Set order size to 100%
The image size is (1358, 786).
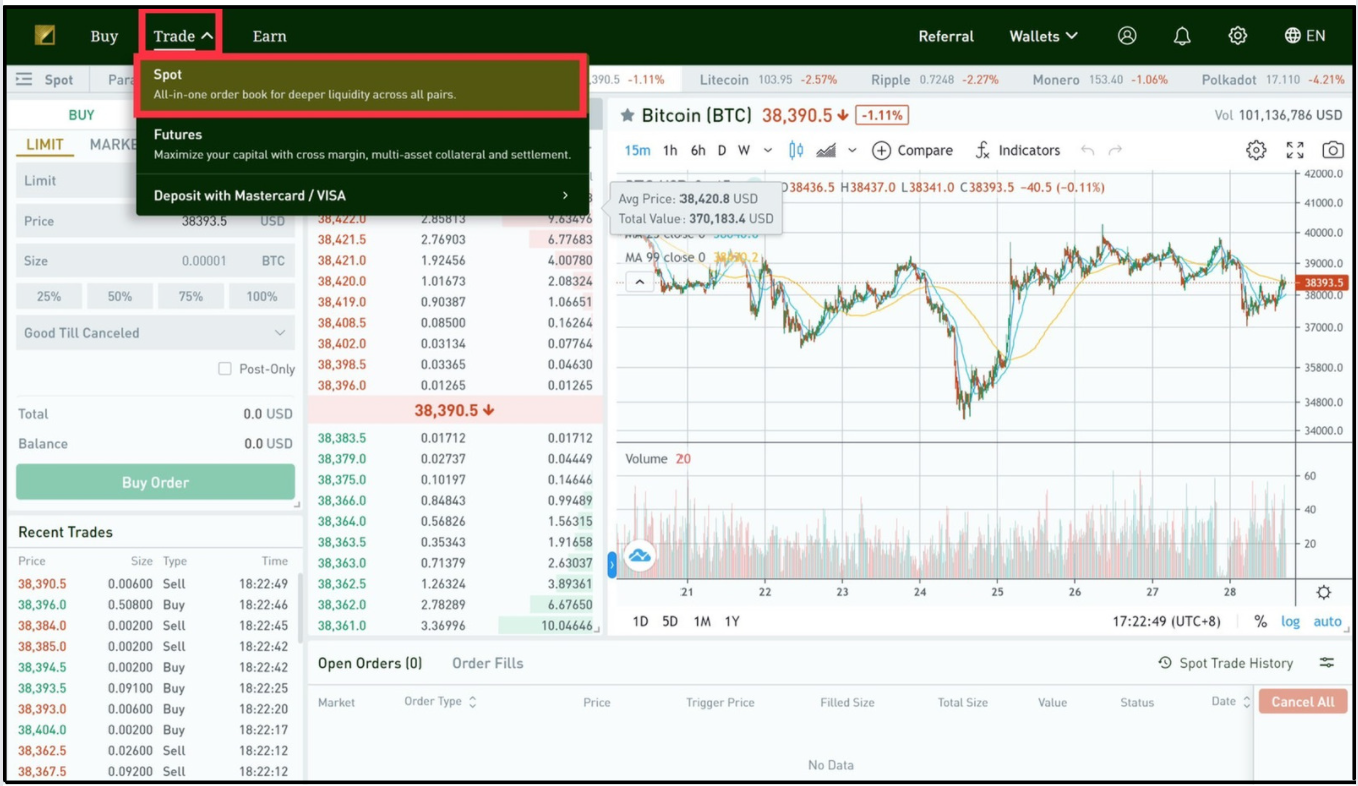pos(262,296)
